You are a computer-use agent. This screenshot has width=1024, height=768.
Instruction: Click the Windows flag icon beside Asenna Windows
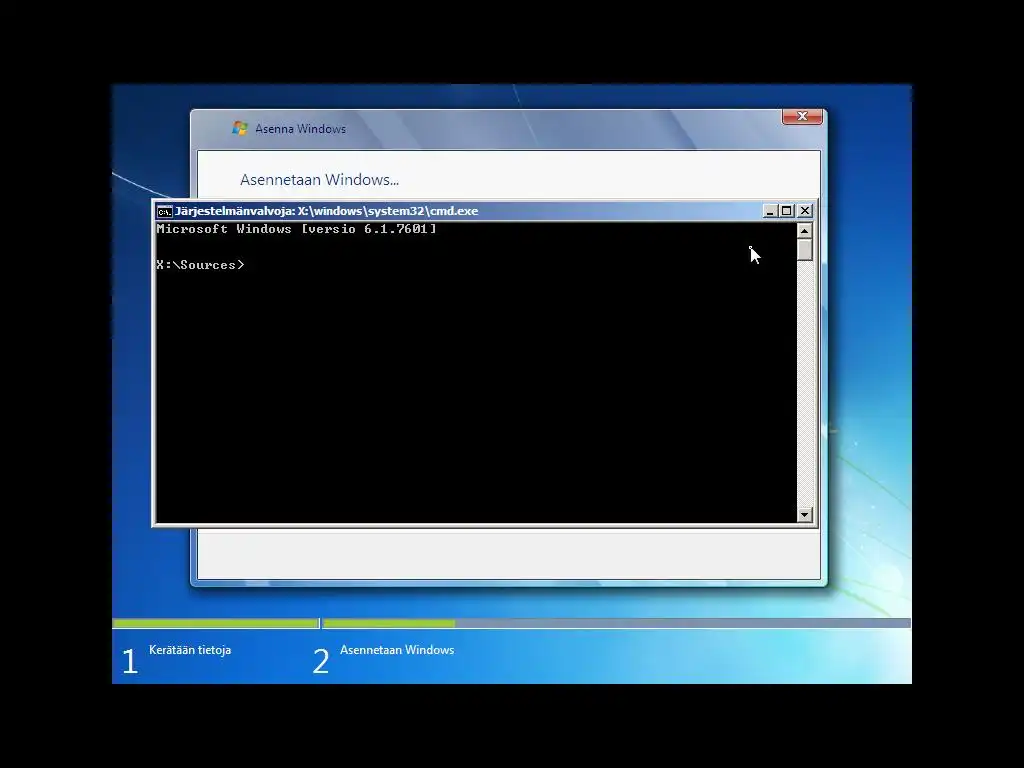240,128
